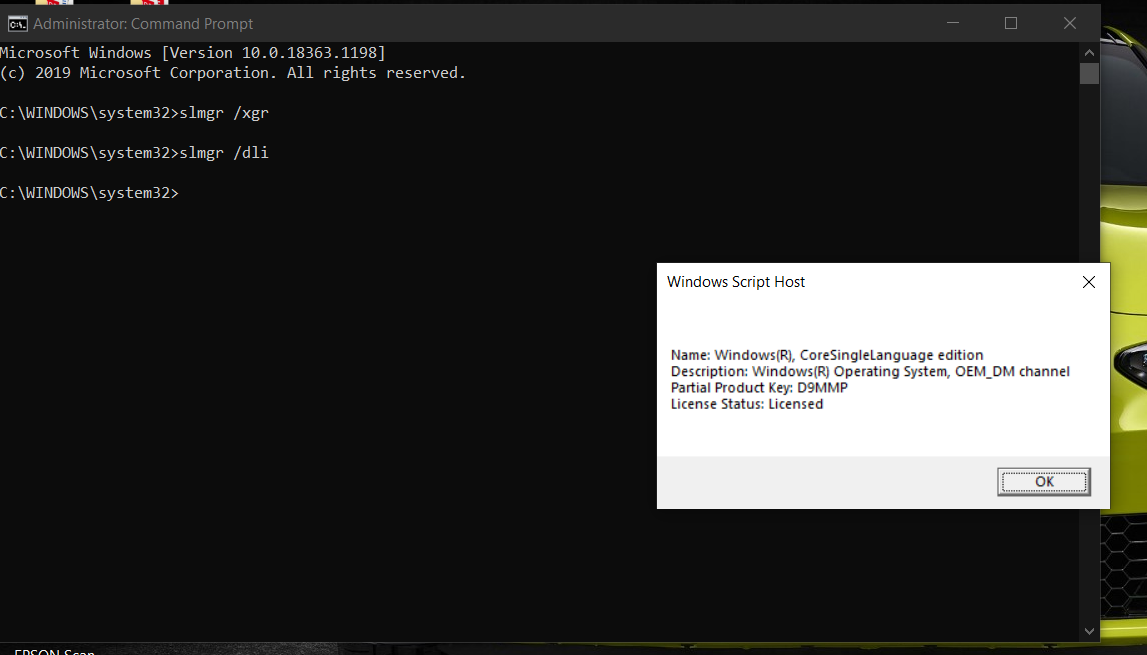Click the Microsoft Windows version line
Screen dimensions: 1147x655
[192, 53]
